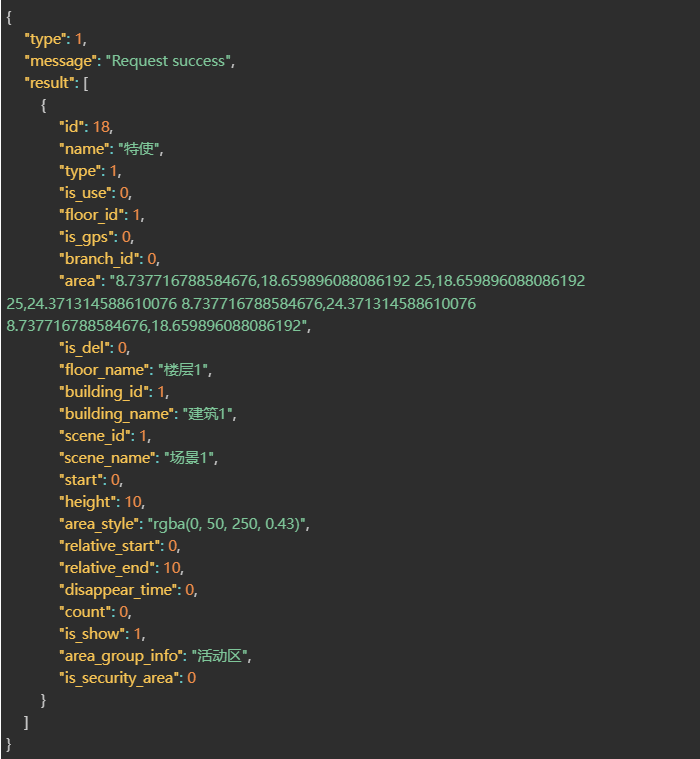The image size is (700, 759).
Task: Click the building_name value "建筑1"
Action: (207, 414)
